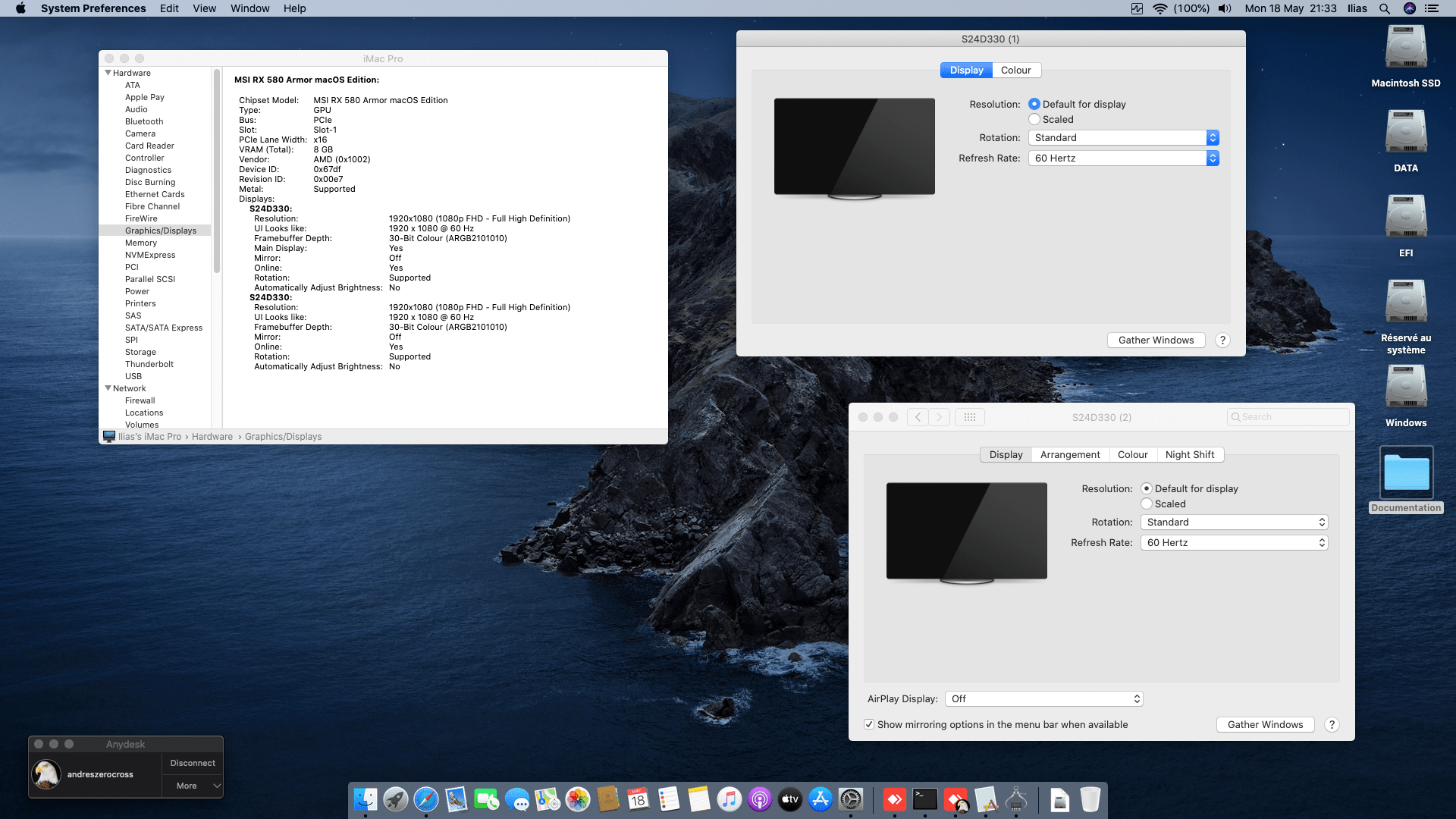Open the volume menu bar icon

point(1225,8)
